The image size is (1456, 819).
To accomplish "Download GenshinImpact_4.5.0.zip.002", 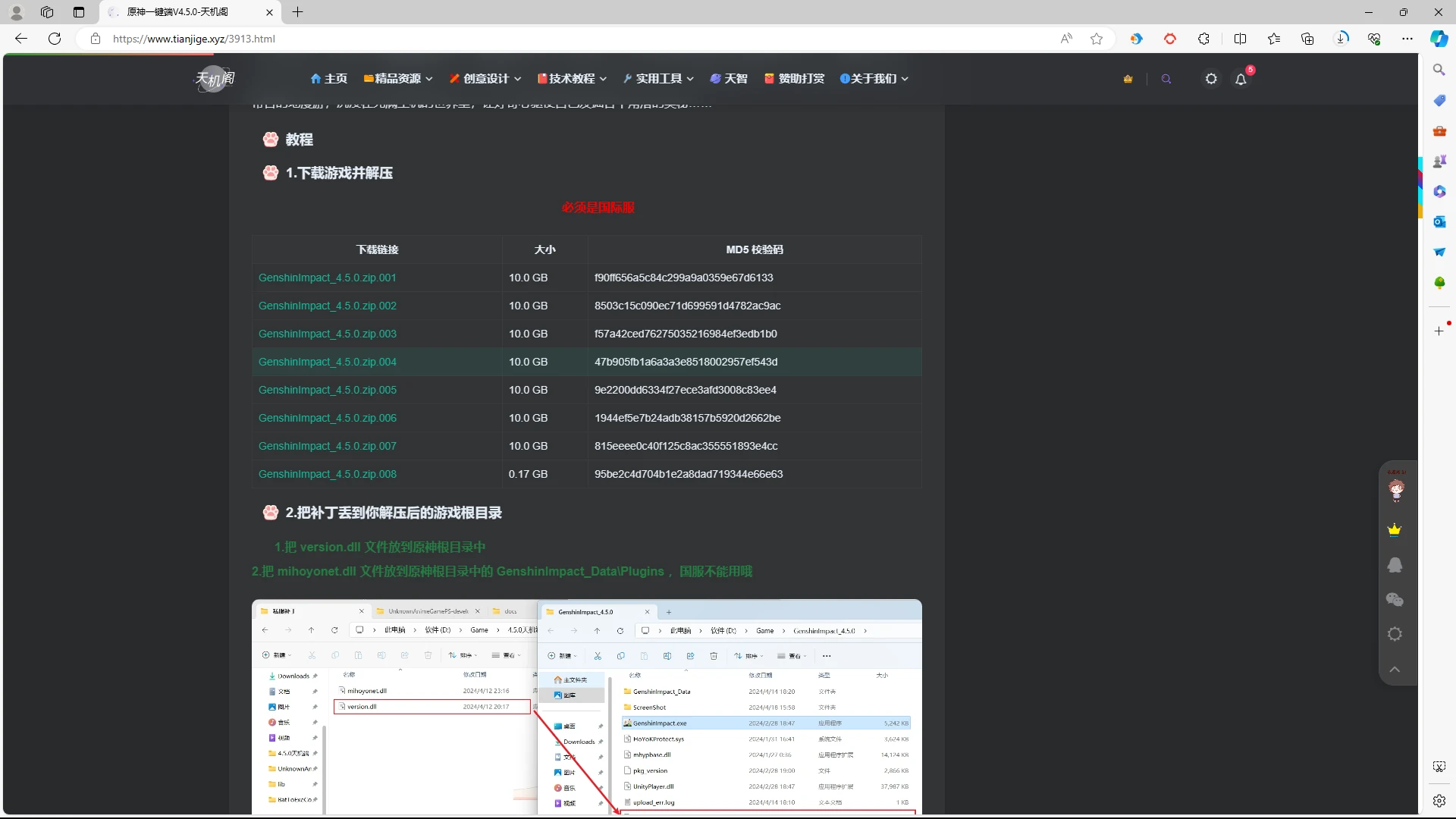I will click(x=327, y=306).
